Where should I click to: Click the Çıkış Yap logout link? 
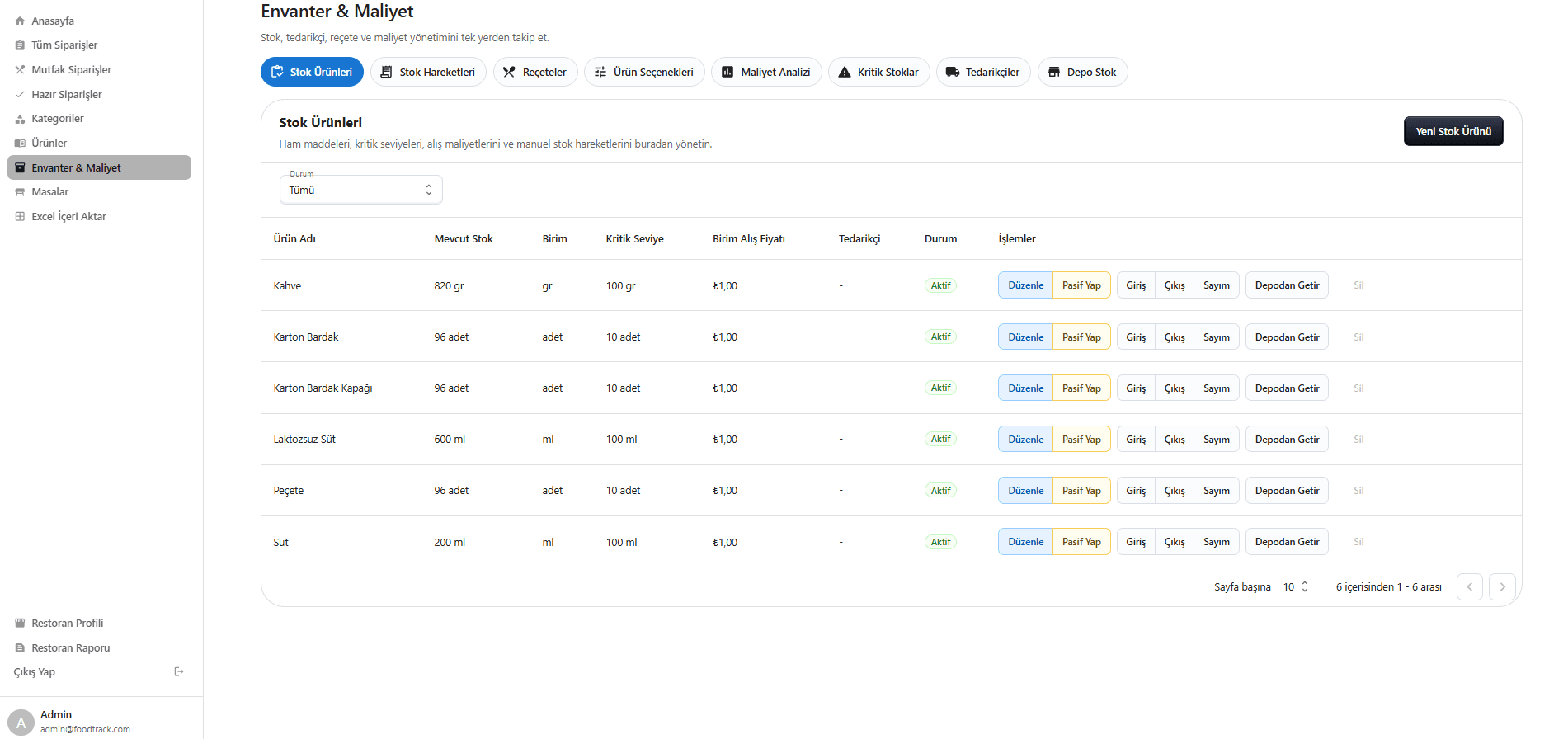coord(99,672)
